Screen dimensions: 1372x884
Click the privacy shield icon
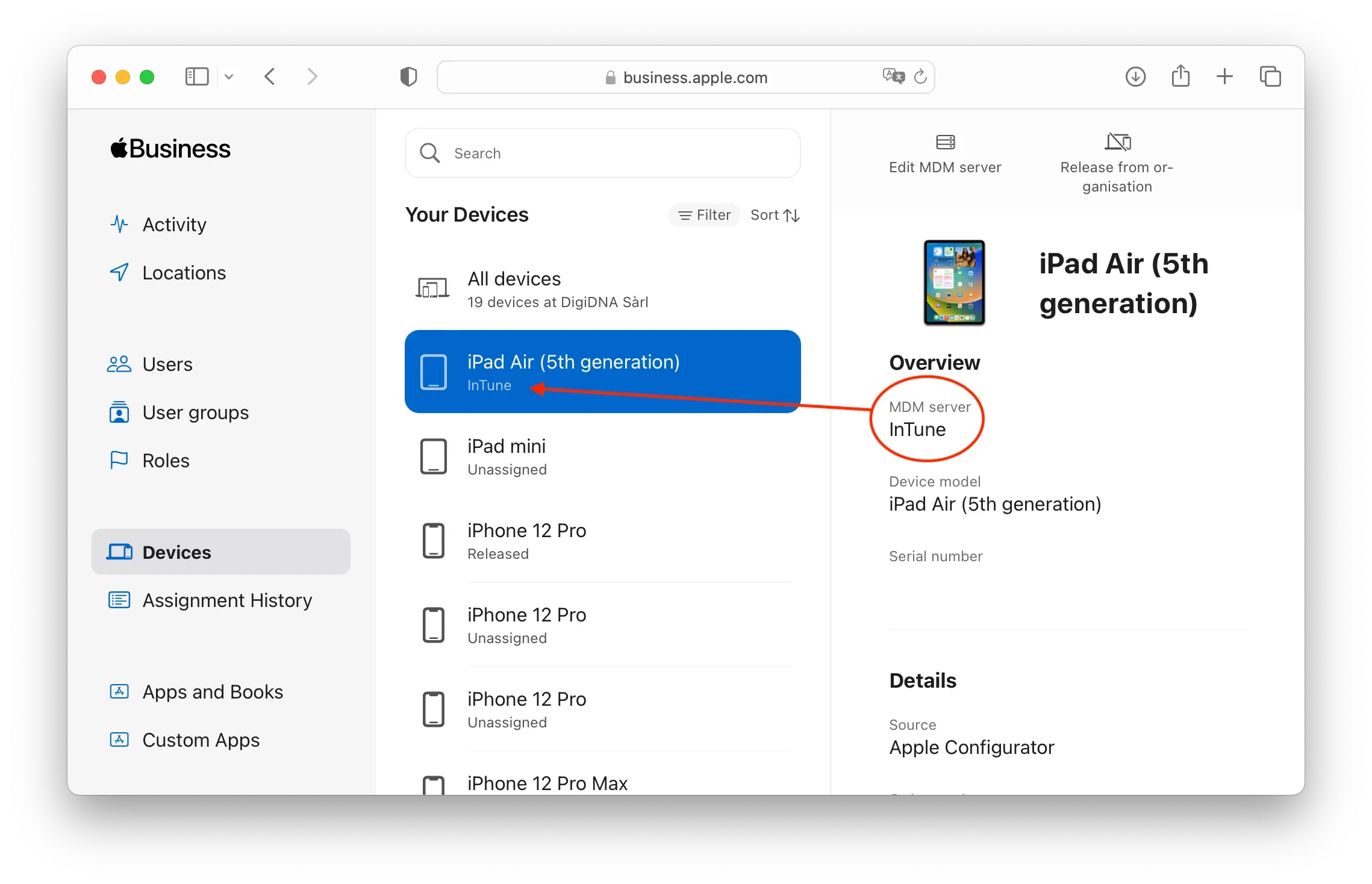[408, 77]
